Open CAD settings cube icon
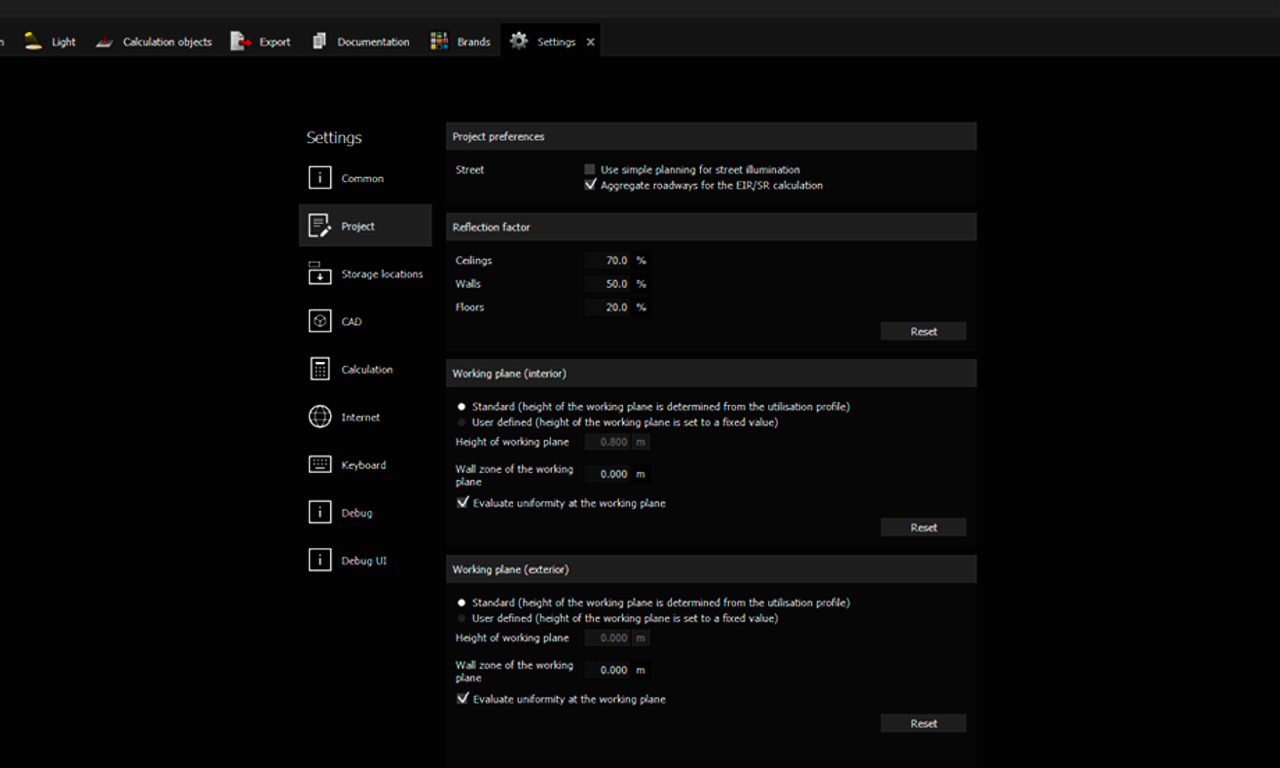 (x=319, y=322)
